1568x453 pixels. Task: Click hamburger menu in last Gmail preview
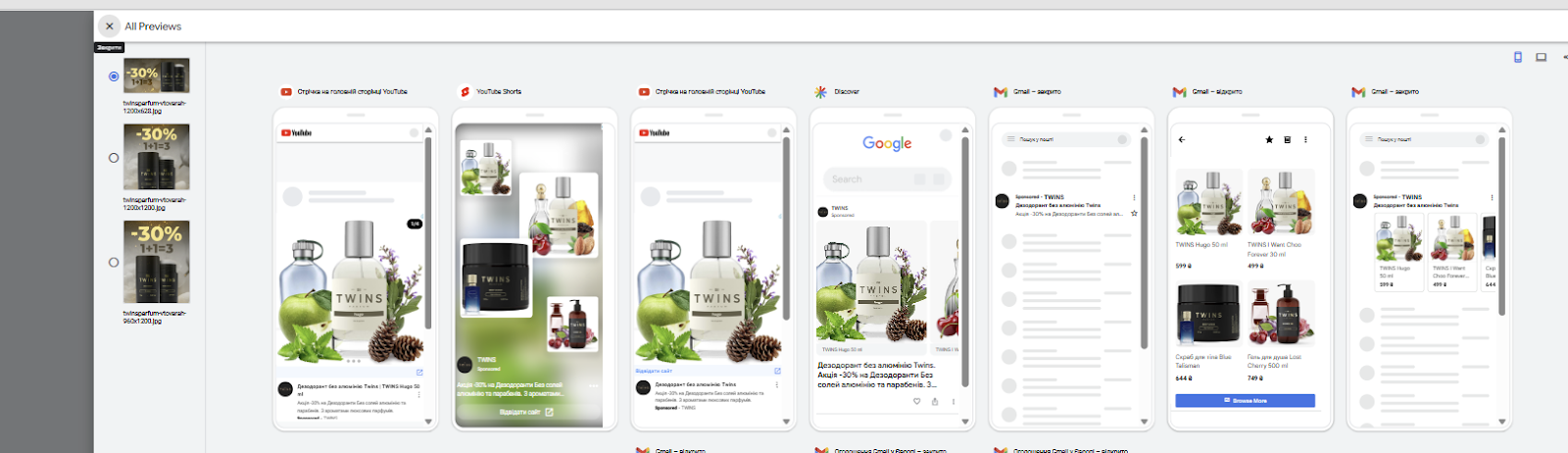coord(1368,140)
